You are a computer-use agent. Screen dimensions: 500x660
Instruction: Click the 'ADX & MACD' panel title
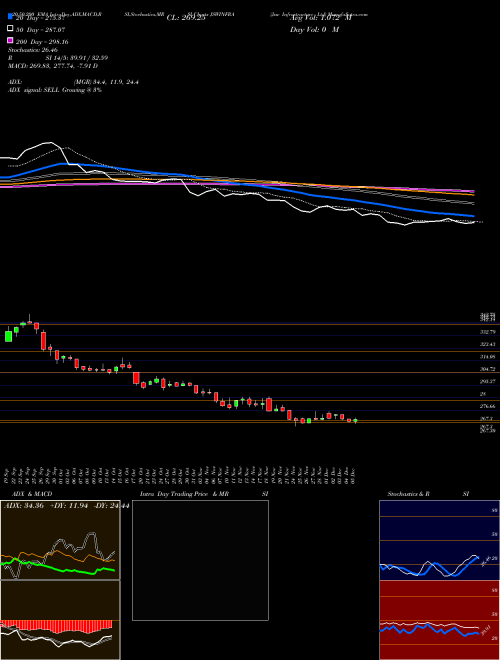pyautogui.click(x=32, y=494)
